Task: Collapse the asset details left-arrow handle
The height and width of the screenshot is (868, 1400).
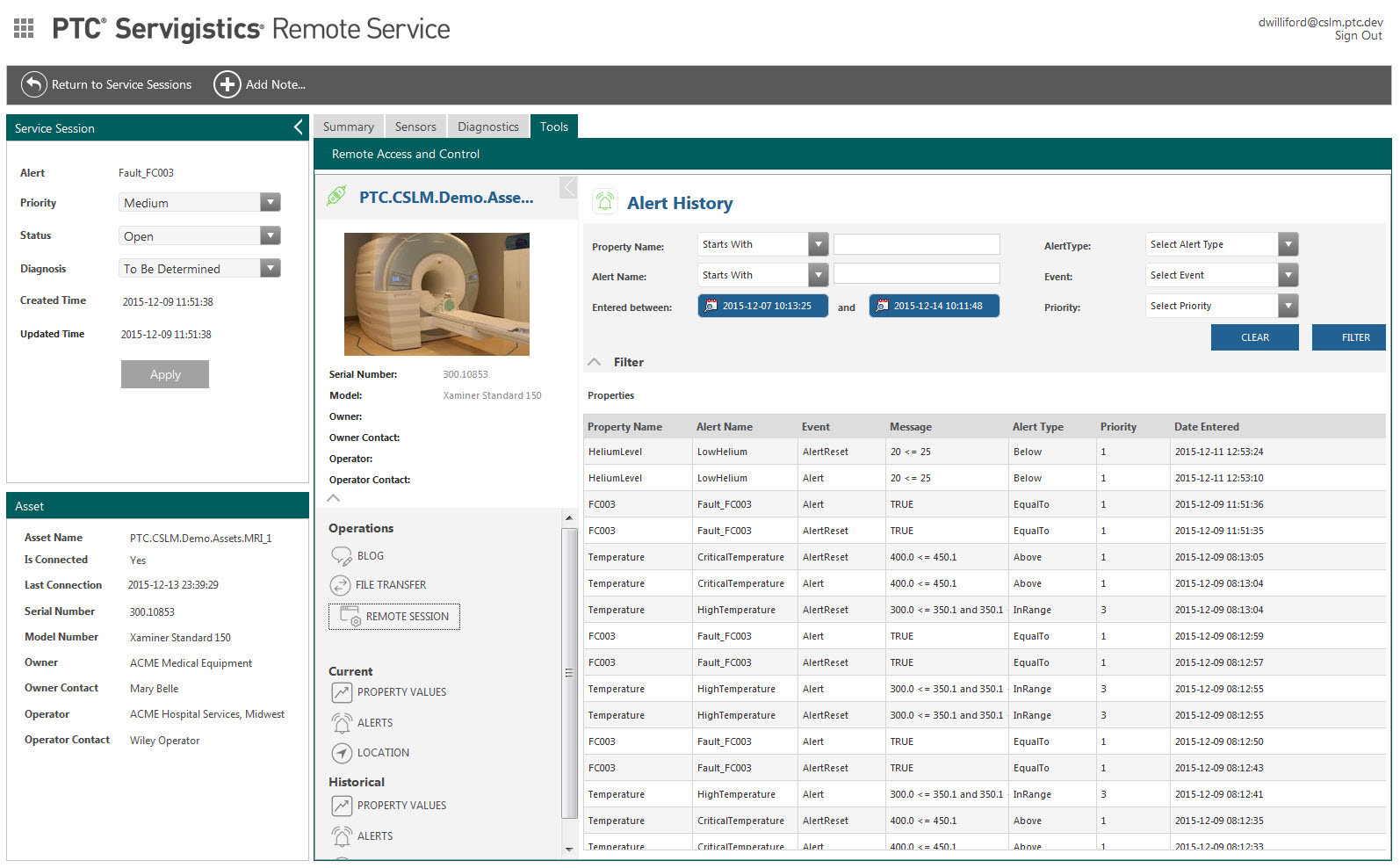Action: tap(568, 187)
